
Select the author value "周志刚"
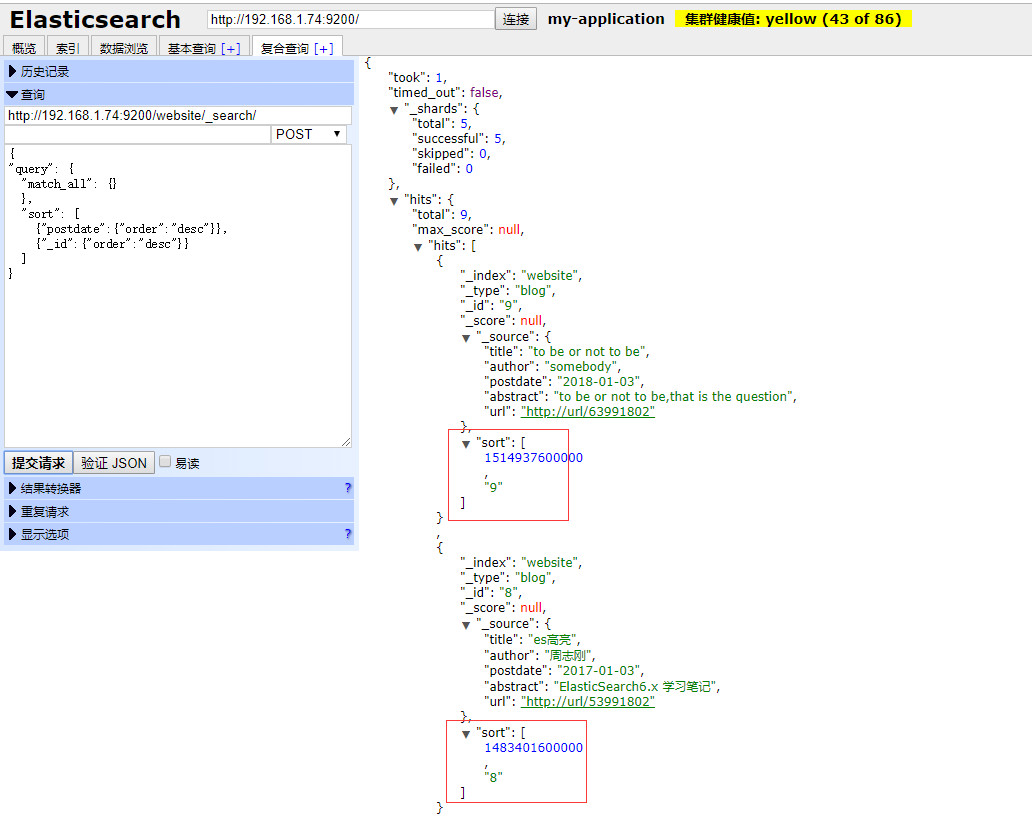pyautogui.click(x=568, y=655)
